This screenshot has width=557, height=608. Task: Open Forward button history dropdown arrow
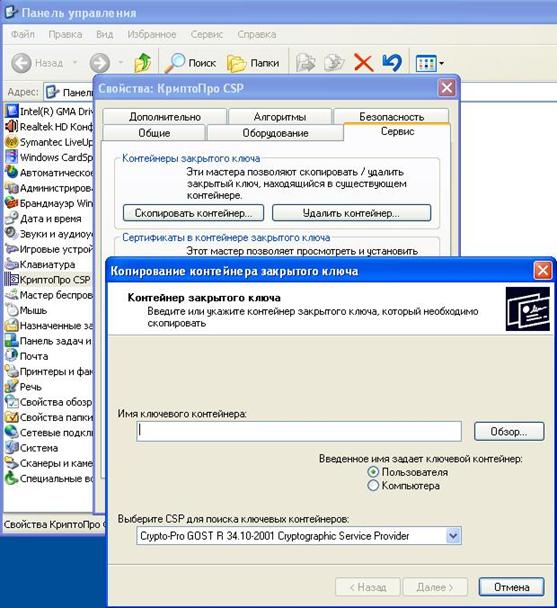pyautogui.click(x=121, y=62)
